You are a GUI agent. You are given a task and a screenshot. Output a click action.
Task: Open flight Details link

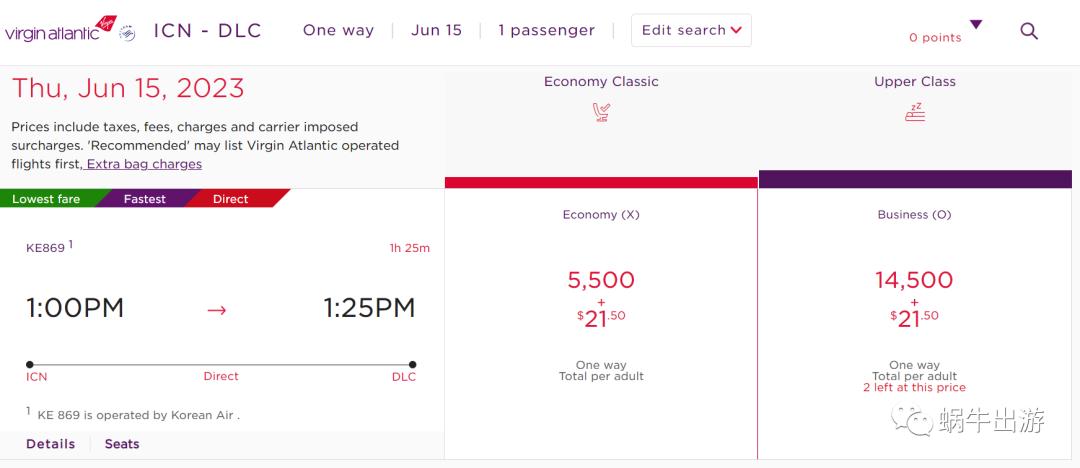[x=50, y=444]
